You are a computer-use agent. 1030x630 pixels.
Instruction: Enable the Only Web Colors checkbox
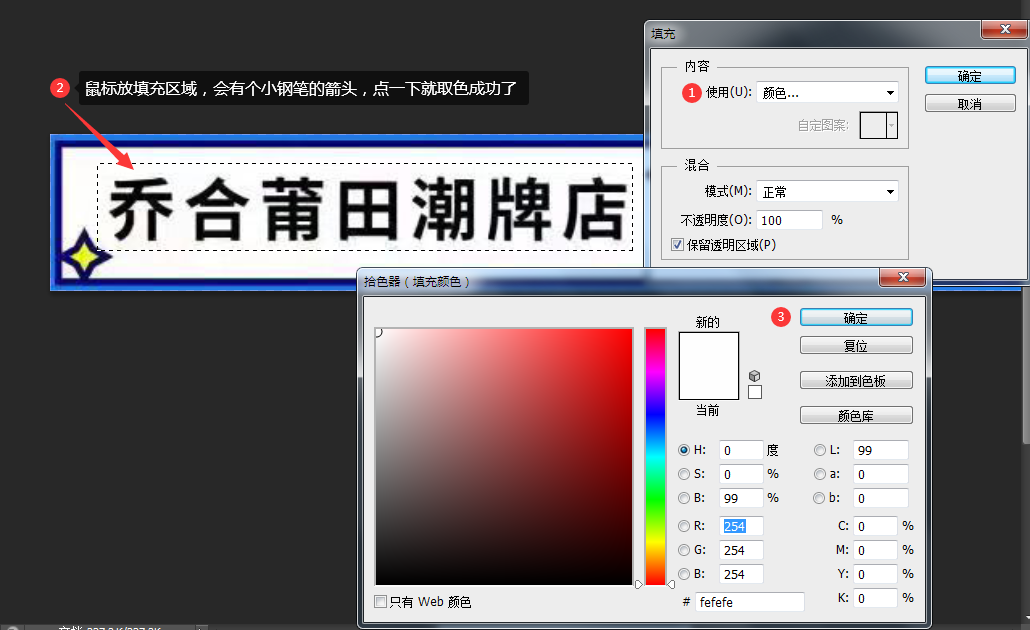(x=380, y=601)
